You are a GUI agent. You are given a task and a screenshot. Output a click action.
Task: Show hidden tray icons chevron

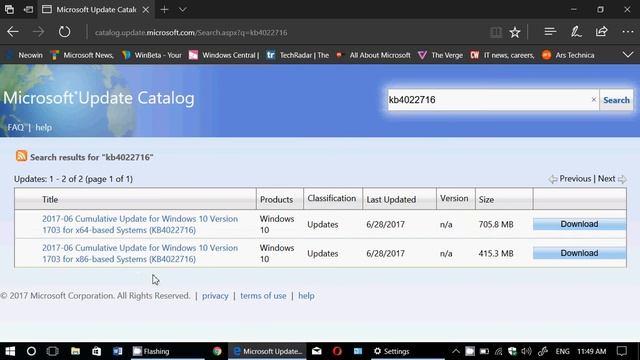pyautogui.click(x=456, y=351)
